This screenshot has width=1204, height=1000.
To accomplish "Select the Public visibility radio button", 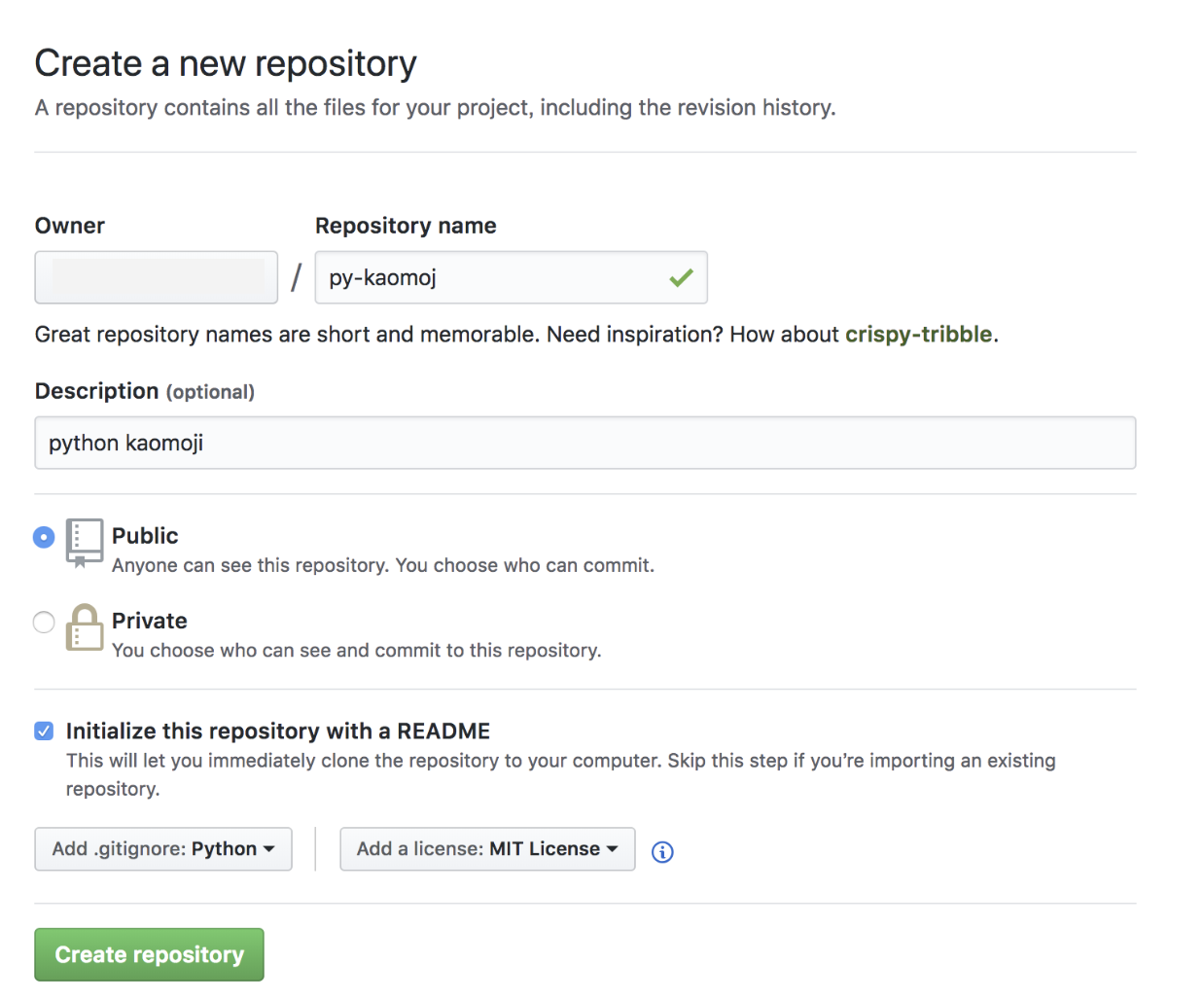I will [43, 536].
